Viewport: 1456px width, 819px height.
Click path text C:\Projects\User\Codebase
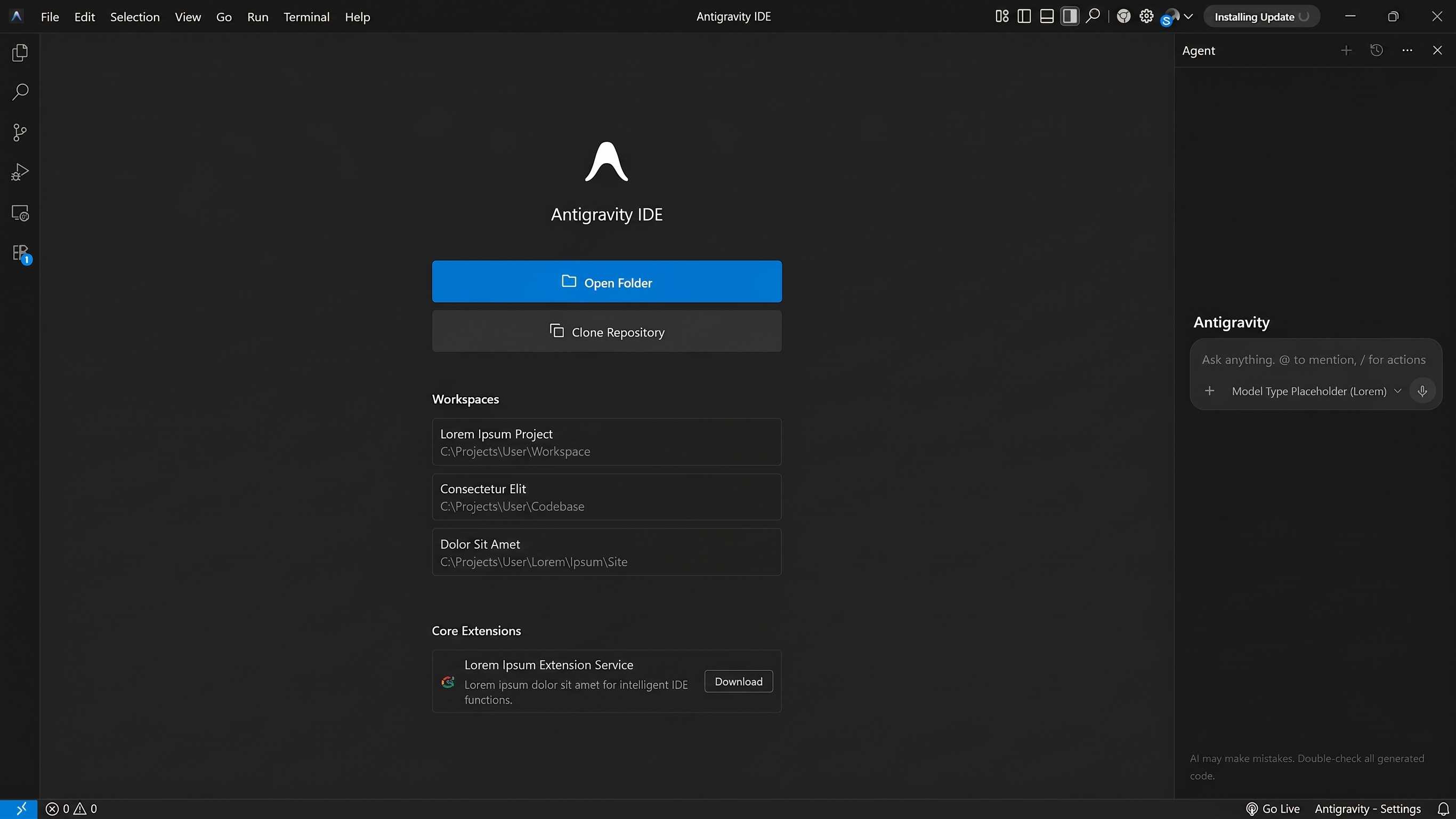(512, 507)
